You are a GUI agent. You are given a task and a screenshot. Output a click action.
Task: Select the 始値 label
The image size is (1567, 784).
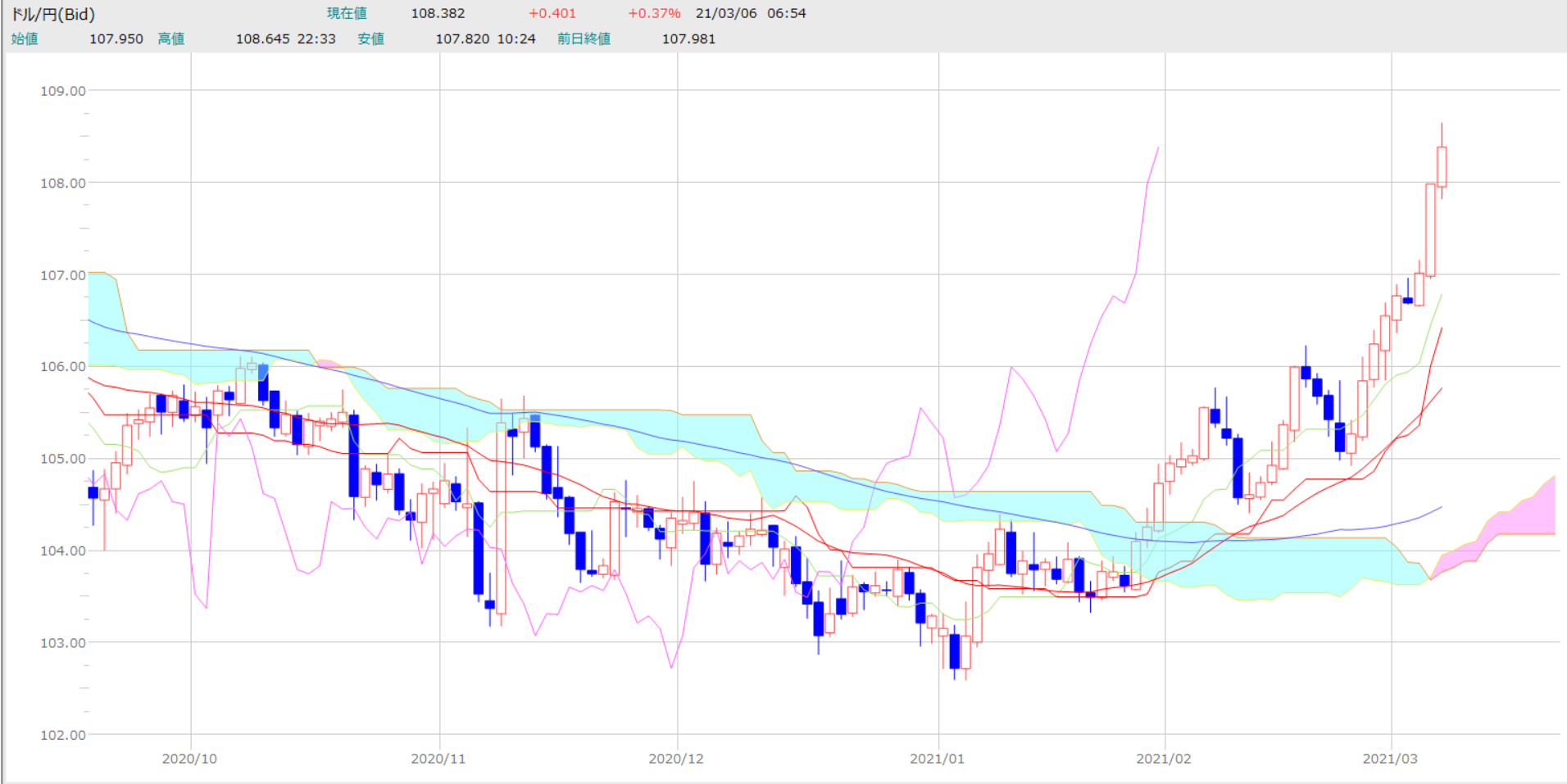click(25, 39)
